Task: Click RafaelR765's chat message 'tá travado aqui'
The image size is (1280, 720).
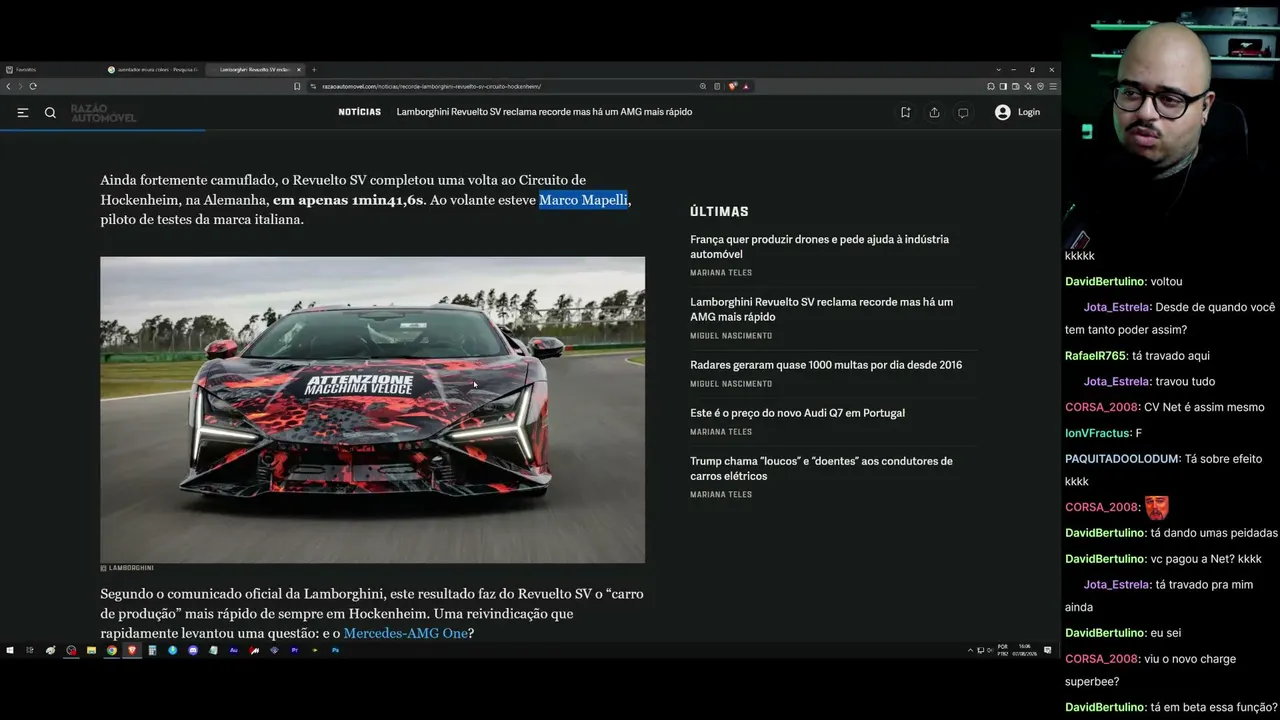Action: (1170, 356)
